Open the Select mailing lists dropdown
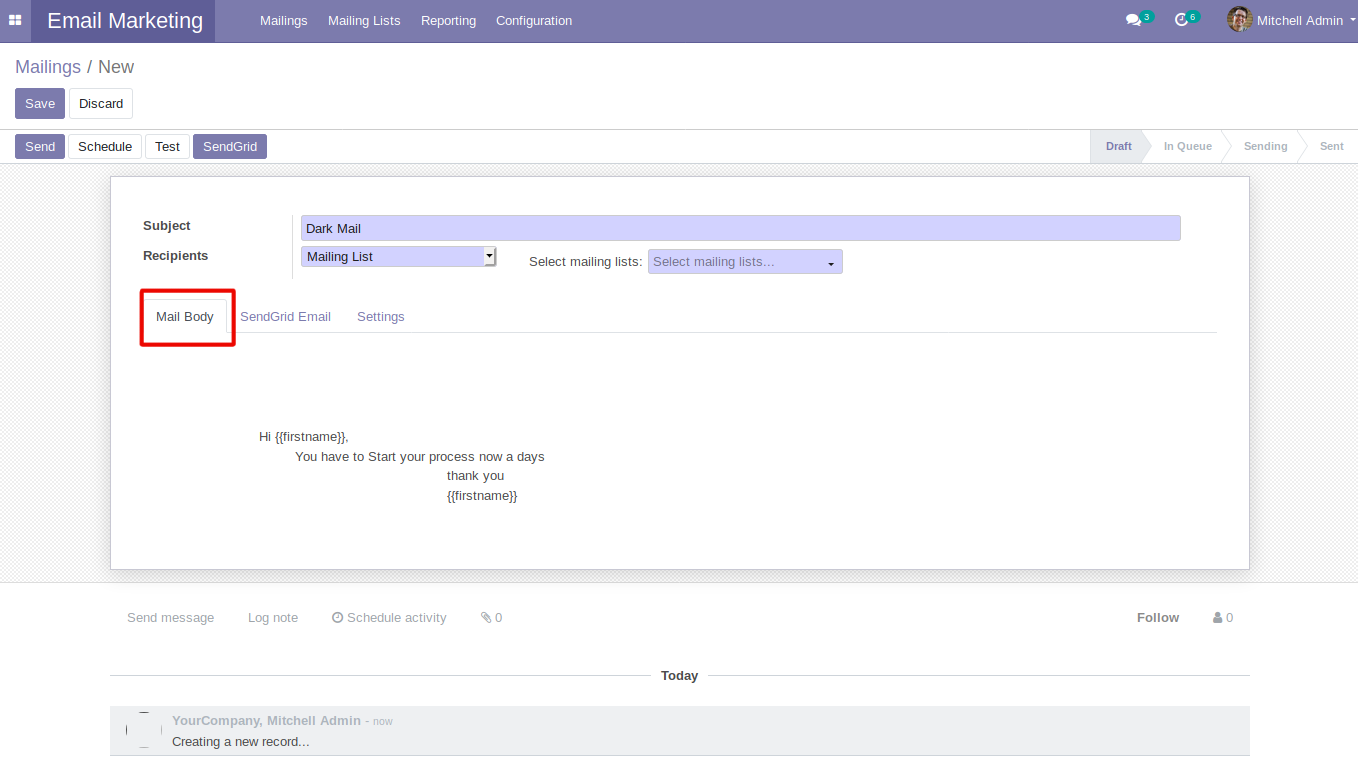Viewport: 1358px width, 768px height. click(x=745, y=262)
